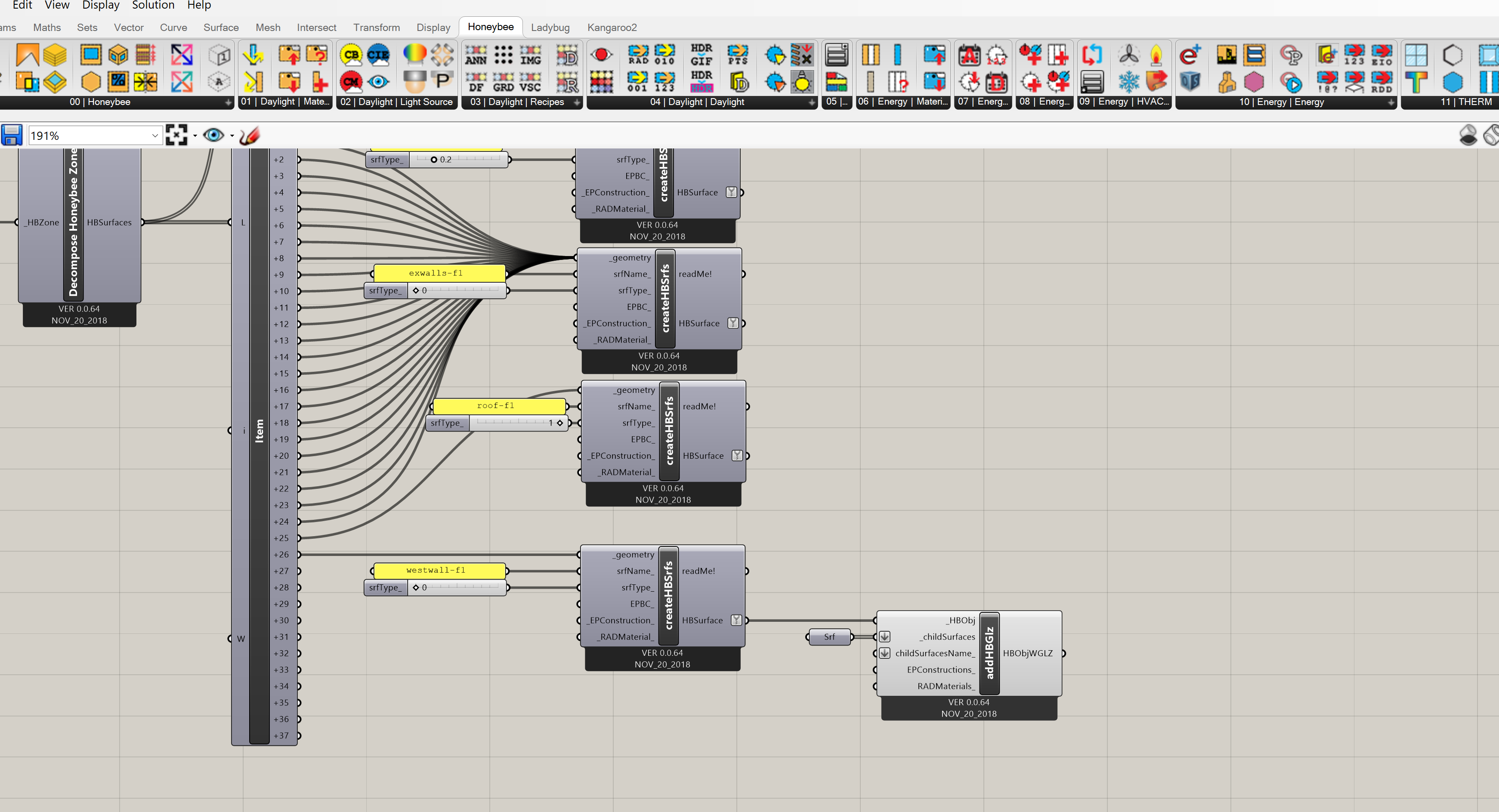Switch to the Mesh tab

click(x=268, y=28)
